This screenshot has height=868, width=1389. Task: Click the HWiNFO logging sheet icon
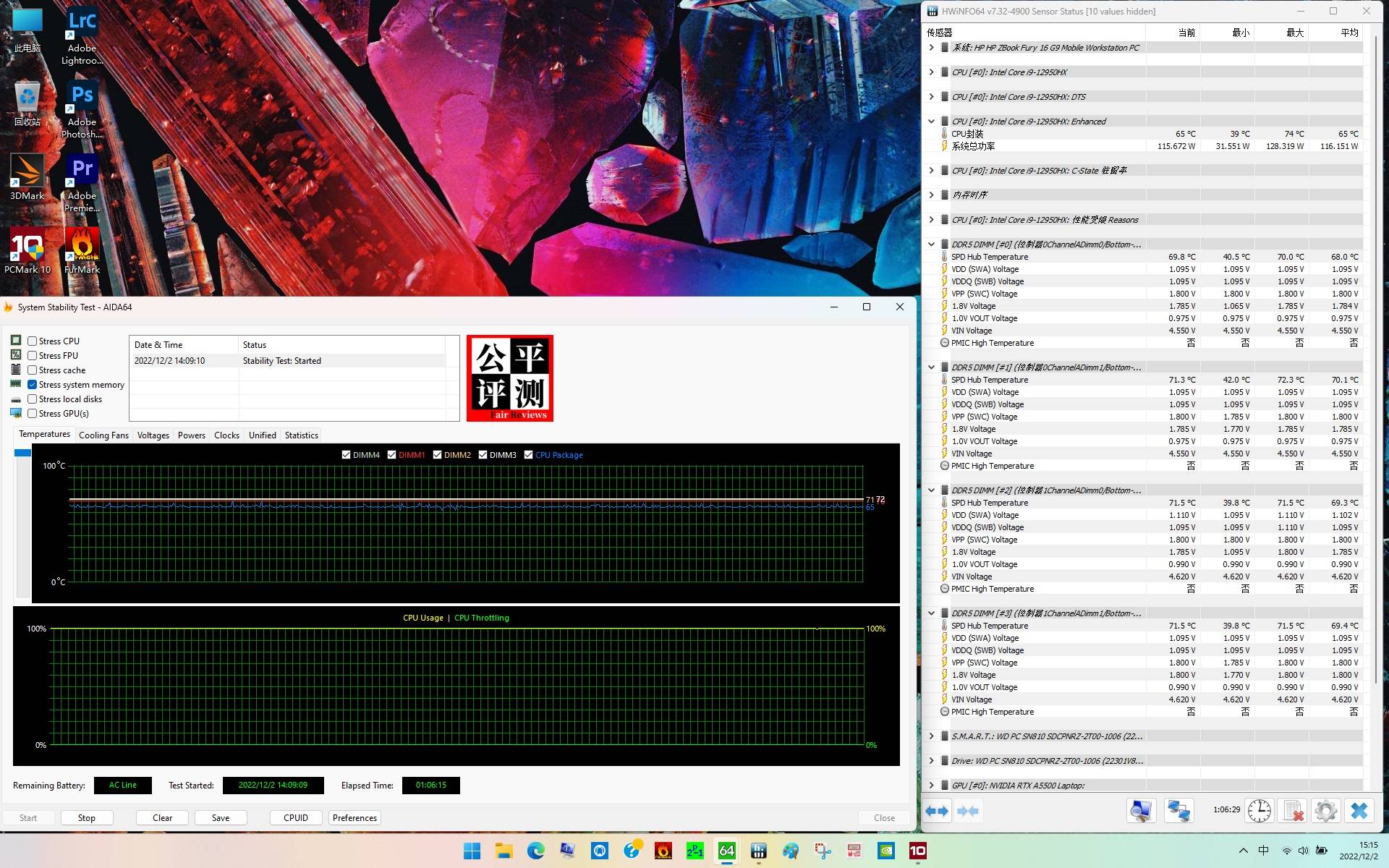tap(1292, 811)
